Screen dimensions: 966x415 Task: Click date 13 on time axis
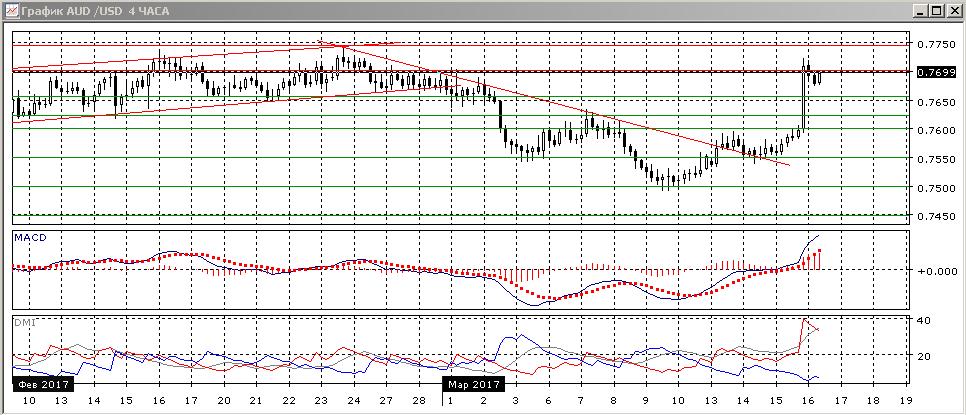click(61, 400)
